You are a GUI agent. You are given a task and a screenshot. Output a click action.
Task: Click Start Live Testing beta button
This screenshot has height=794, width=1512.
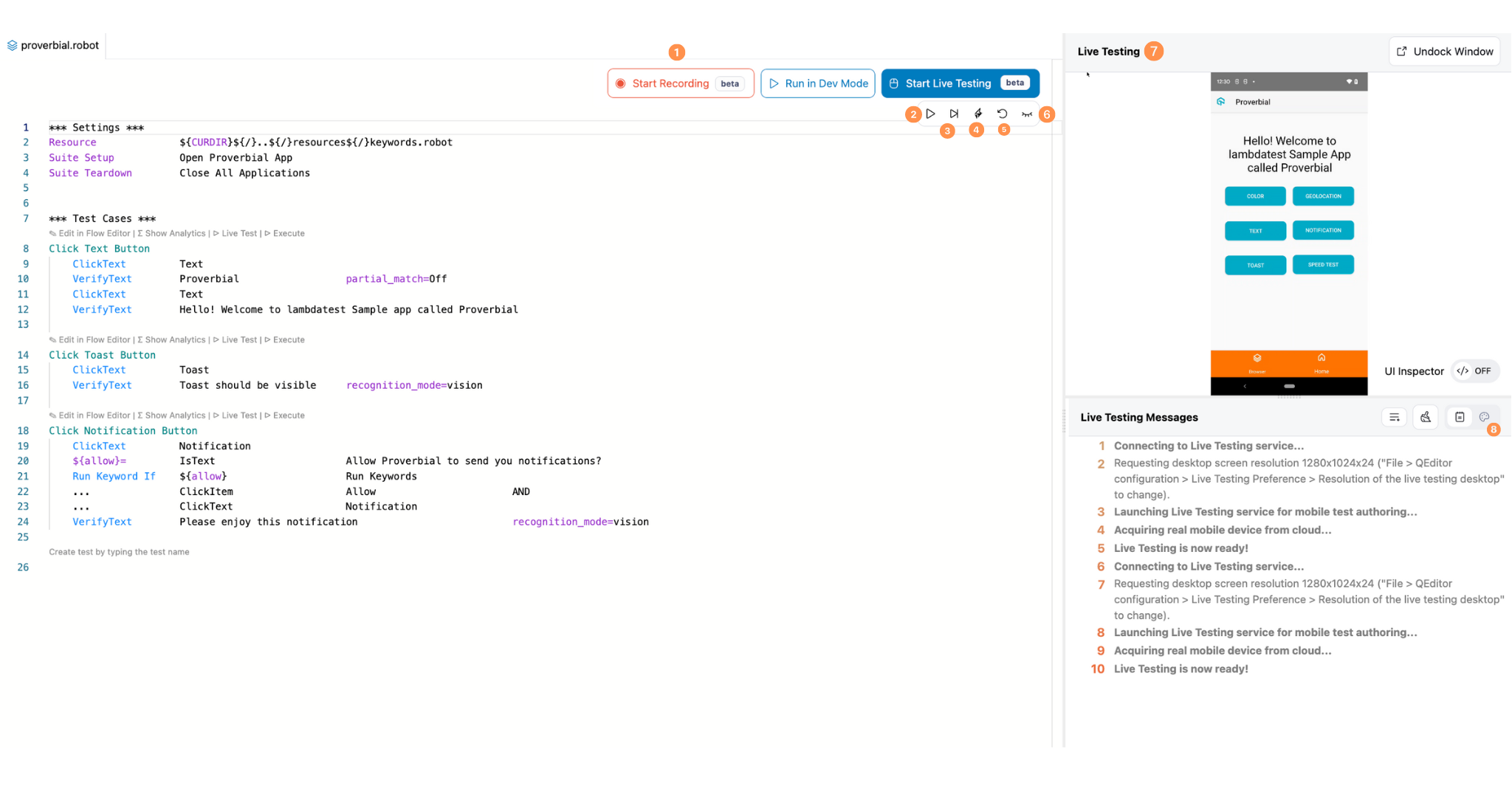(x=960, y=83)
